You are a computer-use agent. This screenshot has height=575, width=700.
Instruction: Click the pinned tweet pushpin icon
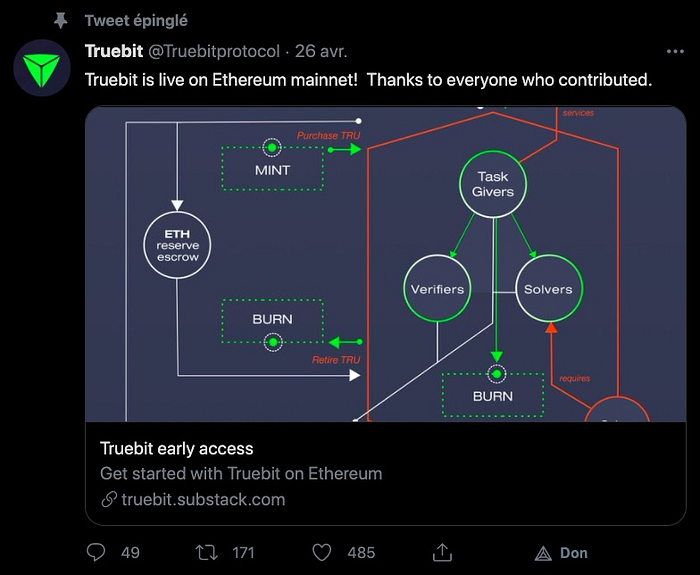pyautogui.click(x=60, y=21)
